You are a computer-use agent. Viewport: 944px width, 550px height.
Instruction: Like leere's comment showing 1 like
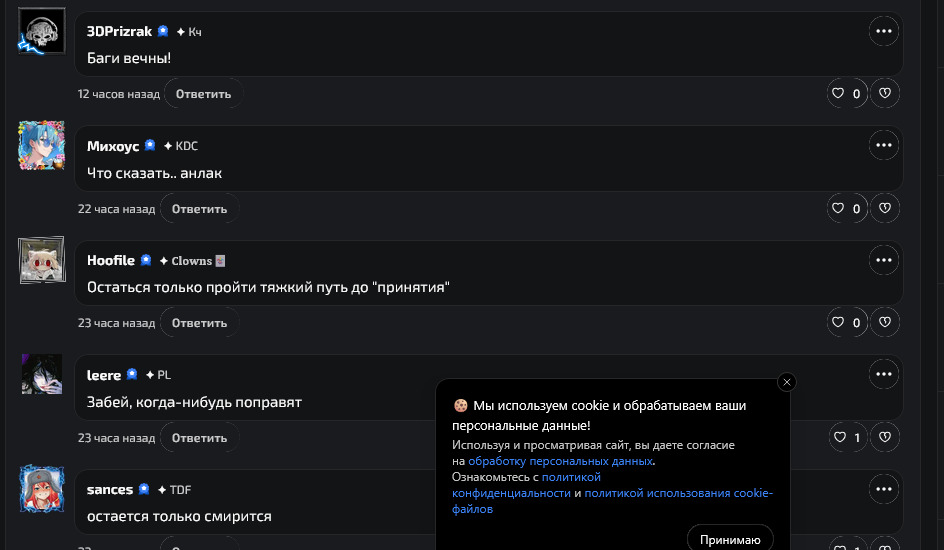pyautogui.click(x=838, y=437)
